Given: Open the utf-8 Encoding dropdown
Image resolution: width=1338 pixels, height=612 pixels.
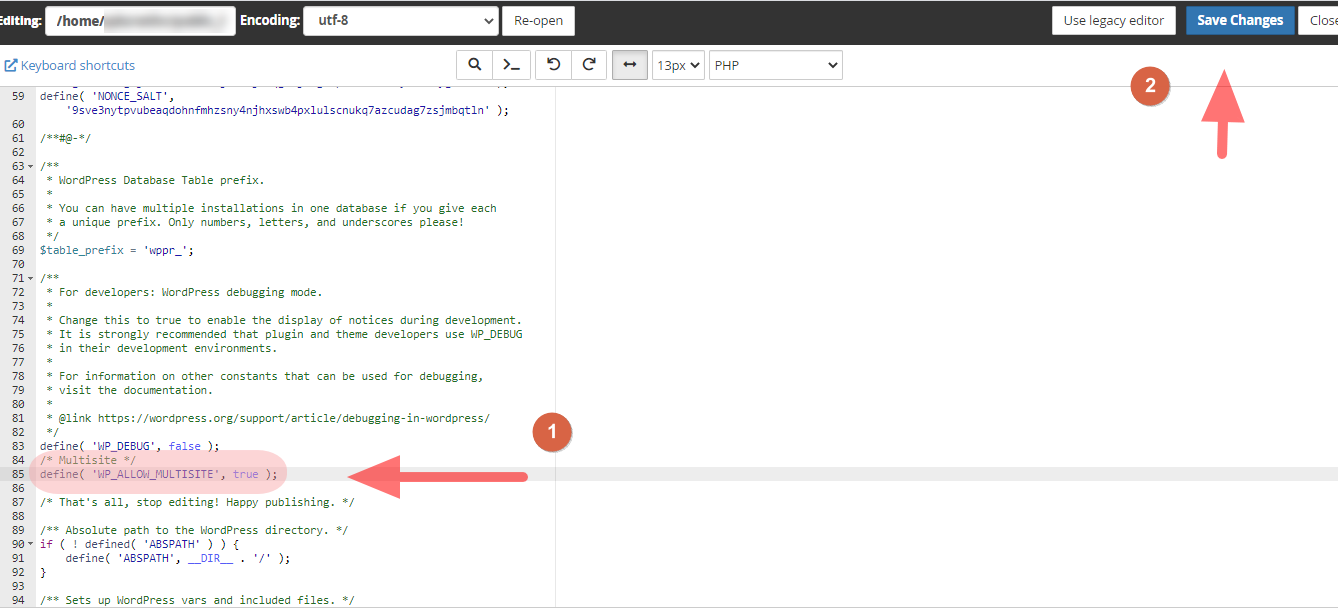Looking at the screenshot, I should point(401,20).
